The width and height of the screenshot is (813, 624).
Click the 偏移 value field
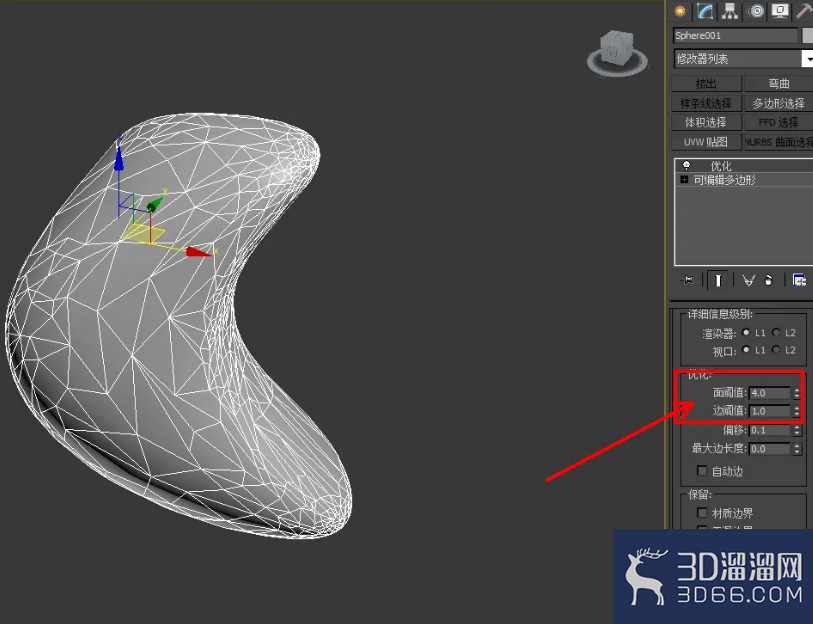tap(770, 430)
